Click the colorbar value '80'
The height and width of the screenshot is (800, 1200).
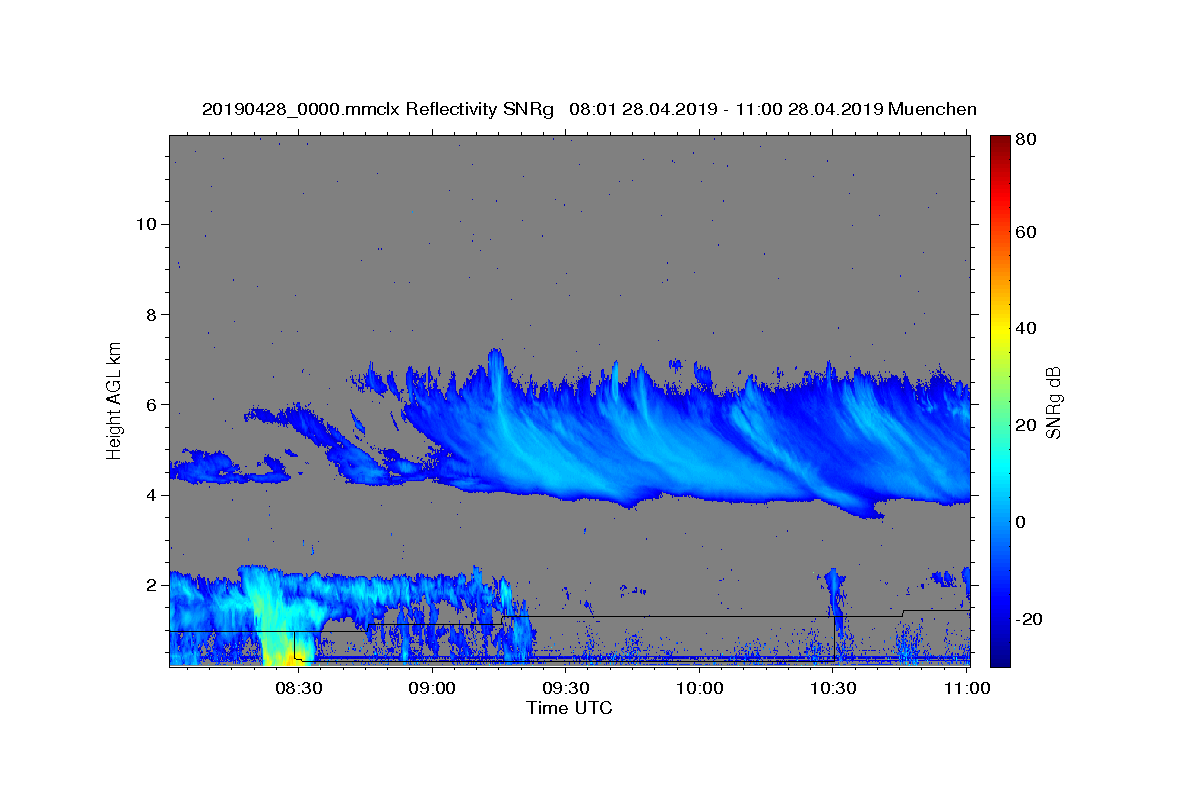point(1024,140)
